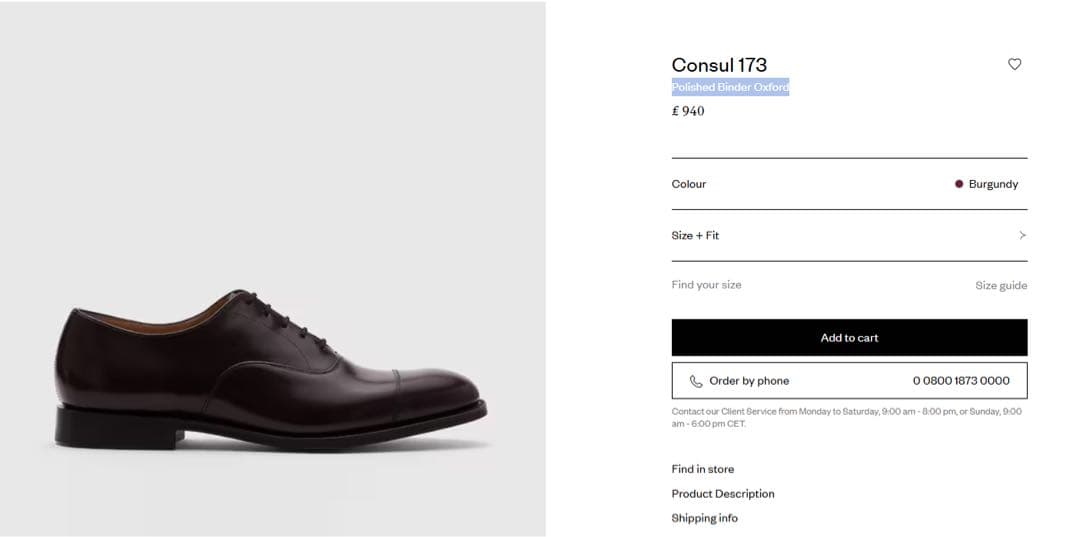
Task: Click the phone handset icon
Action: click(x=696, y=381)
